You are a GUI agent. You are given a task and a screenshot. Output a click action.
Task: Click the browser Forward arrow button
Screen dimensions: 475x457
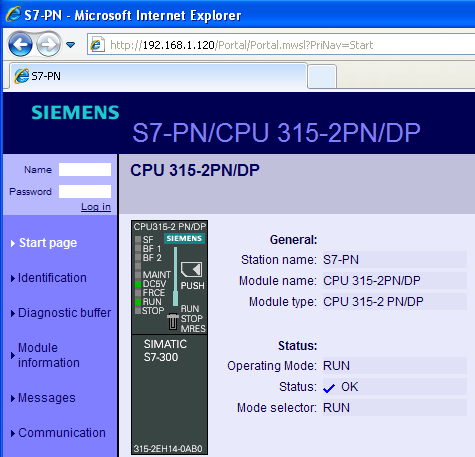(x=48, y=44)
